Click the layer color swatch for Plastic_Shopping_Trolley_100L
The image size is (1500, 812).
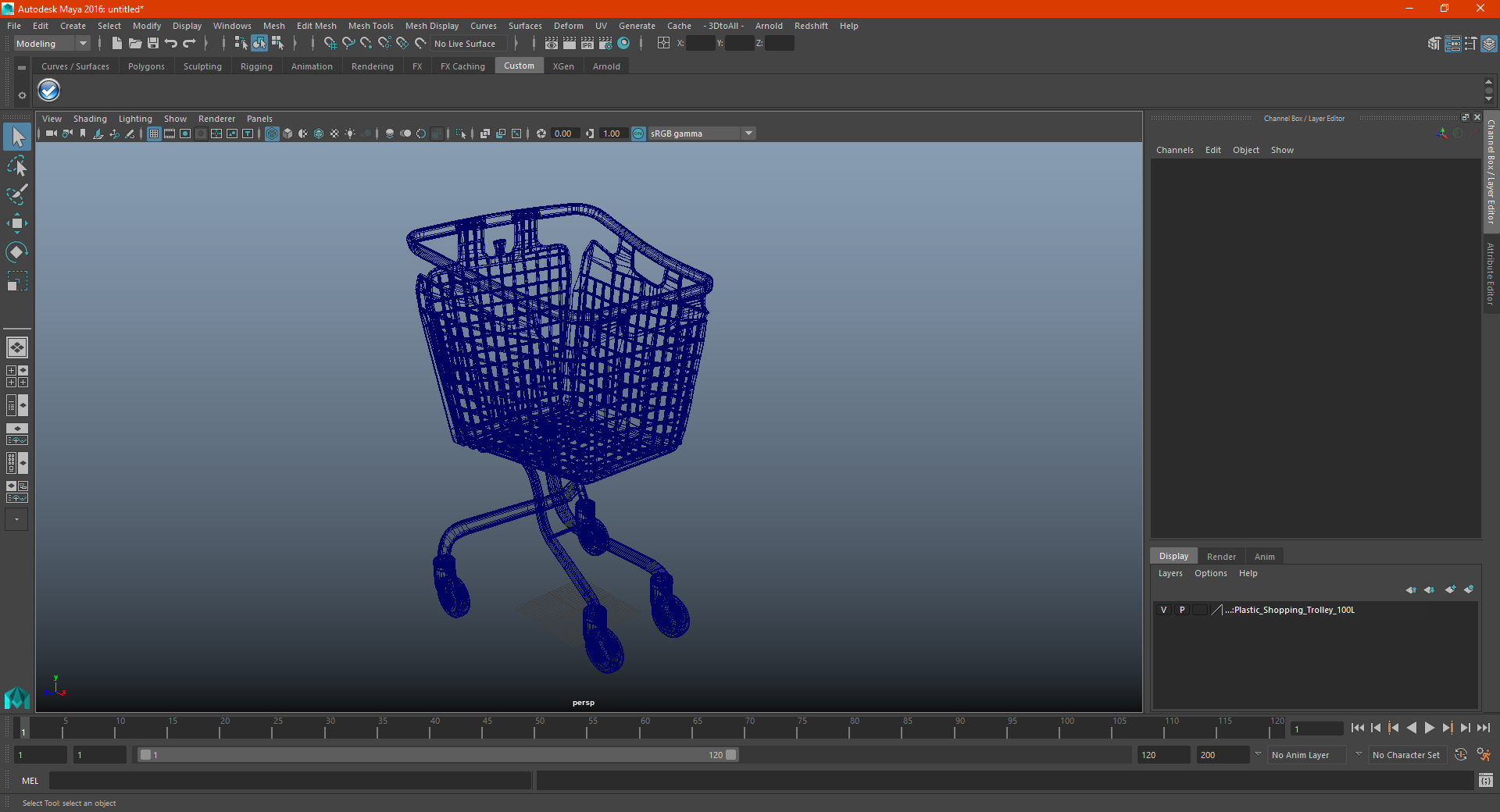(x=1216, y=610)
